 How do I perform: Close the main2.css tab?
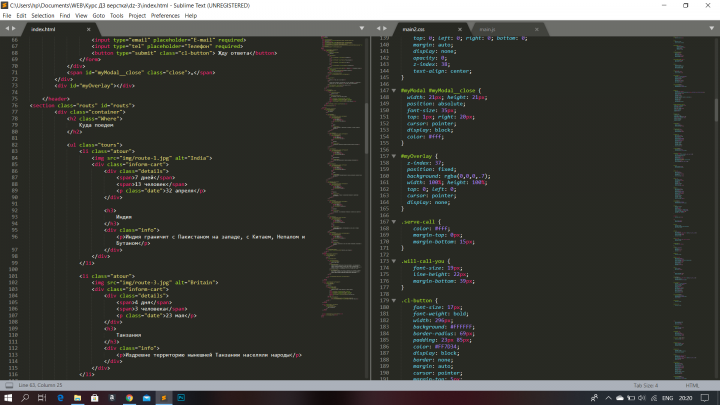[x=460, y=29]
